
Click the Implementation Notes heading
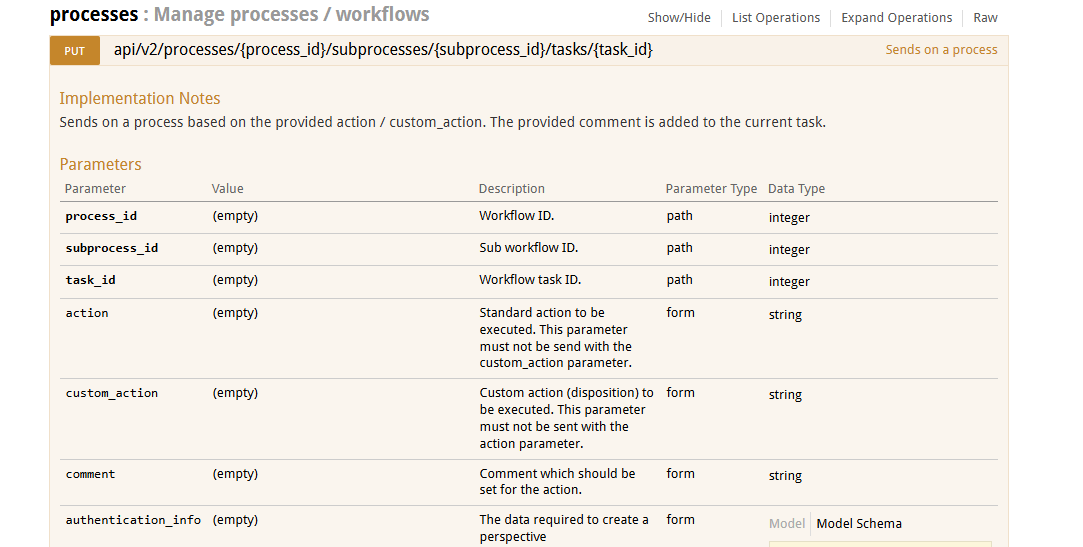click(140, 99)
